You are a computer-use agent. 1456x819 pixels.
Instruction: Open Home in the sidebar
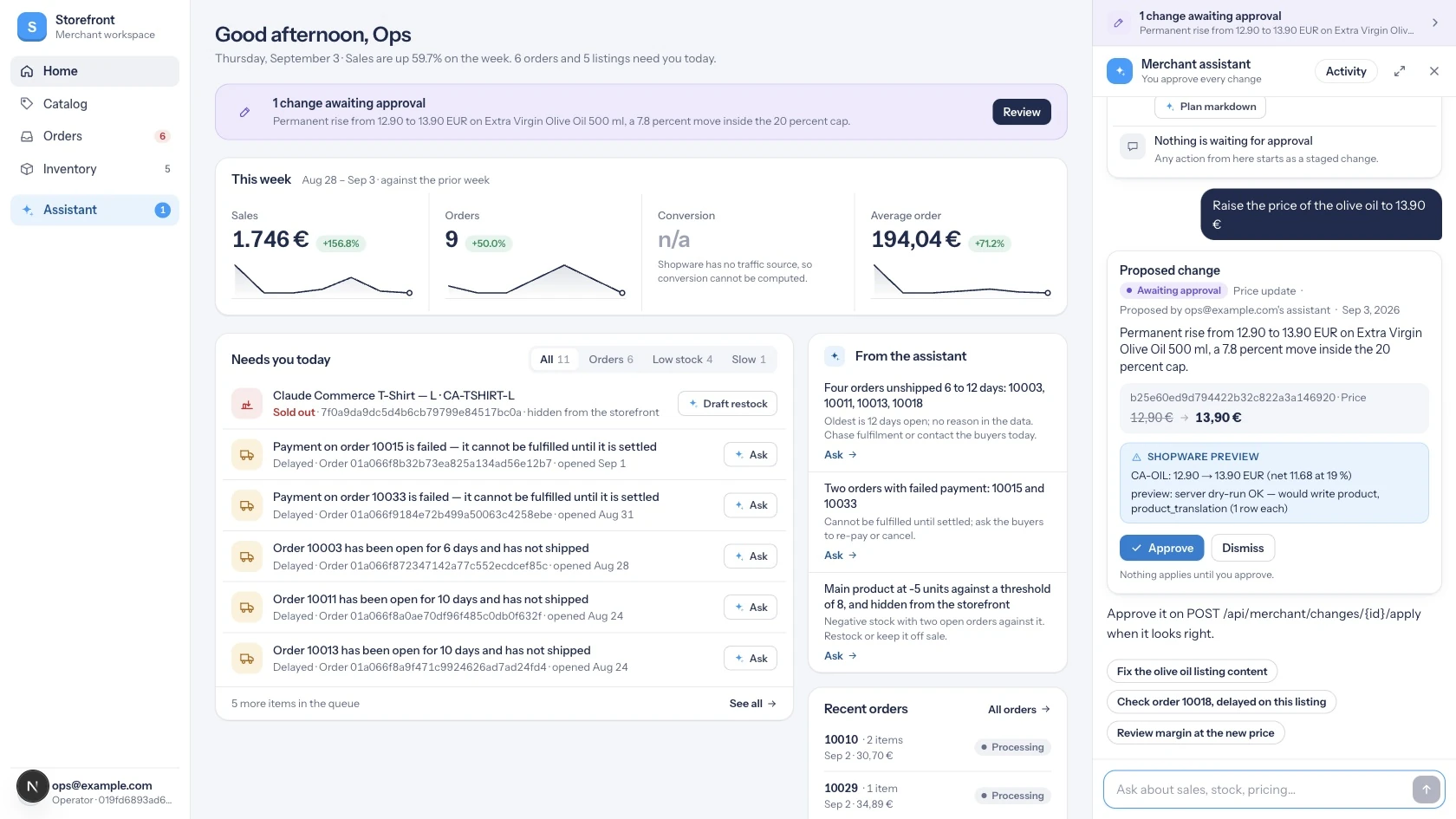[x=94, y=71]
